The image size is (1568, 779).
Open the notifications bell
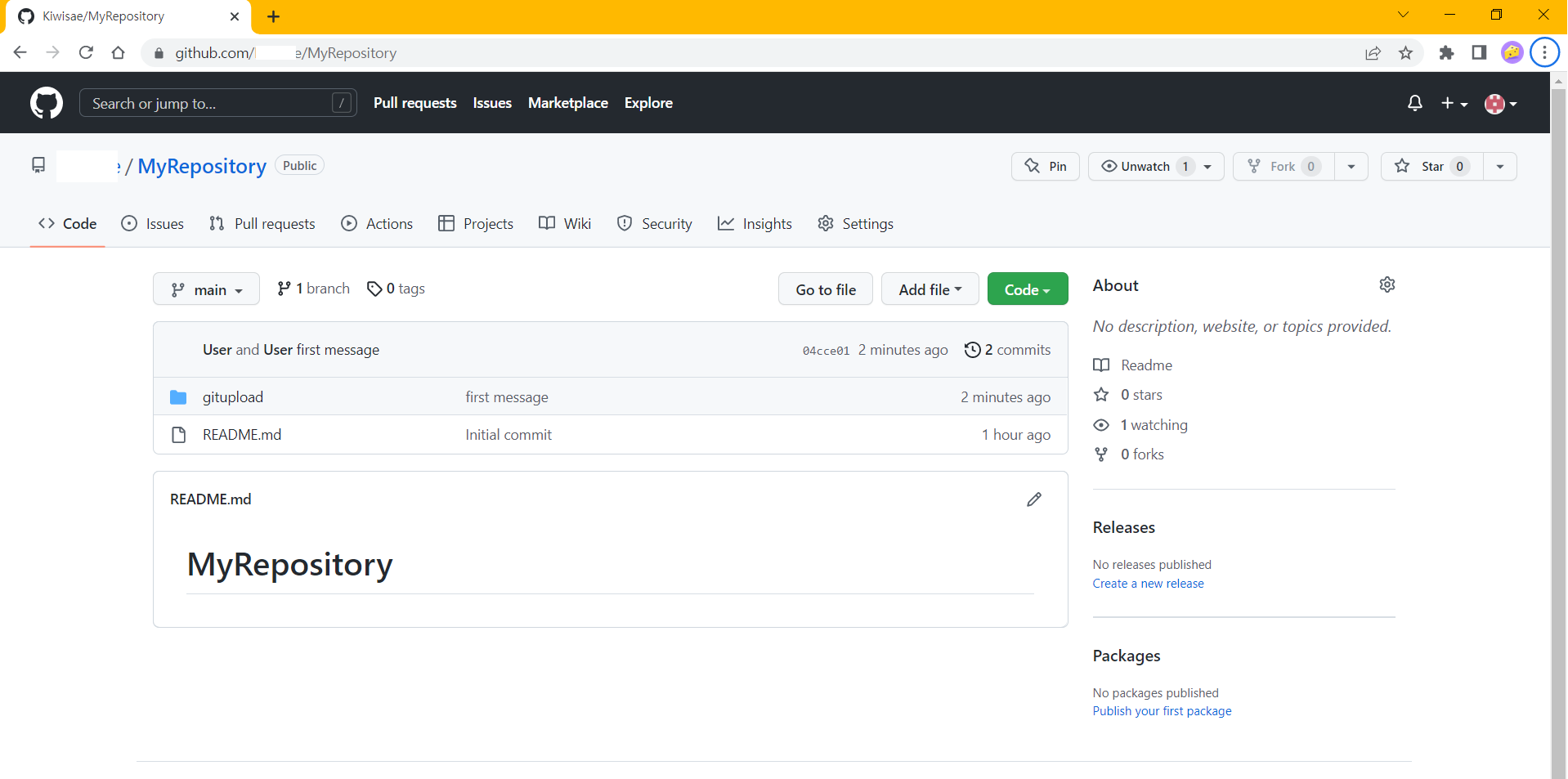1414,103
